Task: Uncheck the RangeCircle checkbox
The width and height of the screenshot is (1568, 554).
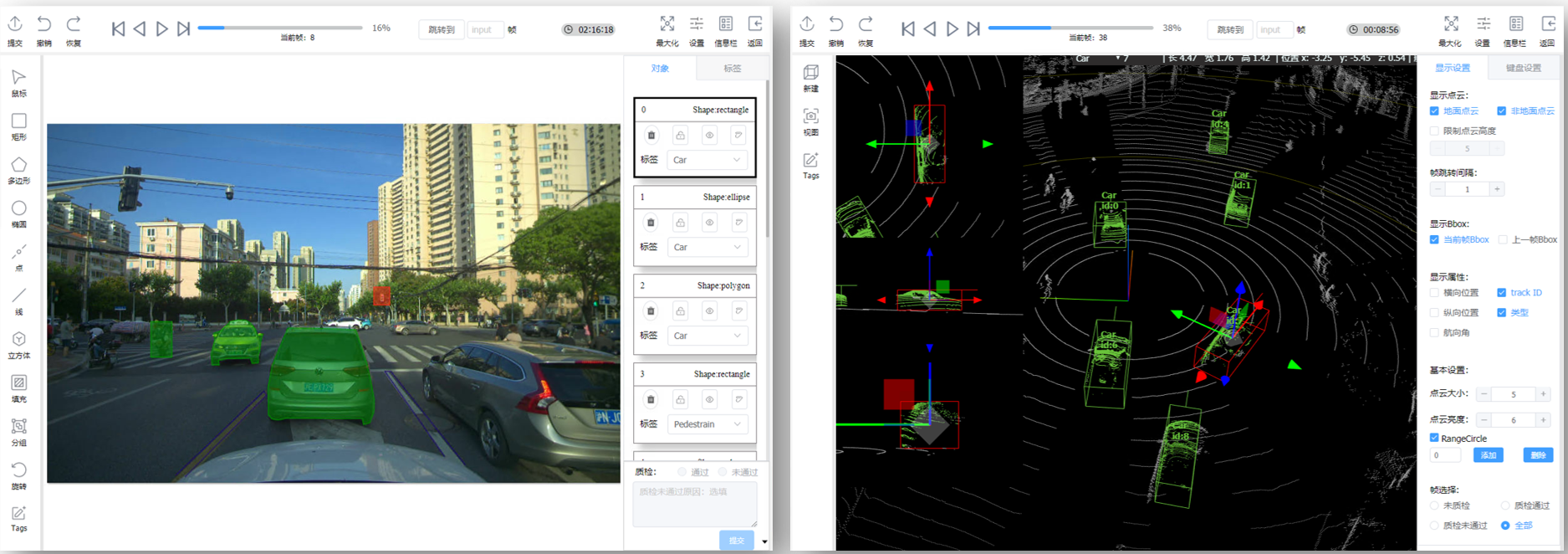Action: (x=1434, y=438)
